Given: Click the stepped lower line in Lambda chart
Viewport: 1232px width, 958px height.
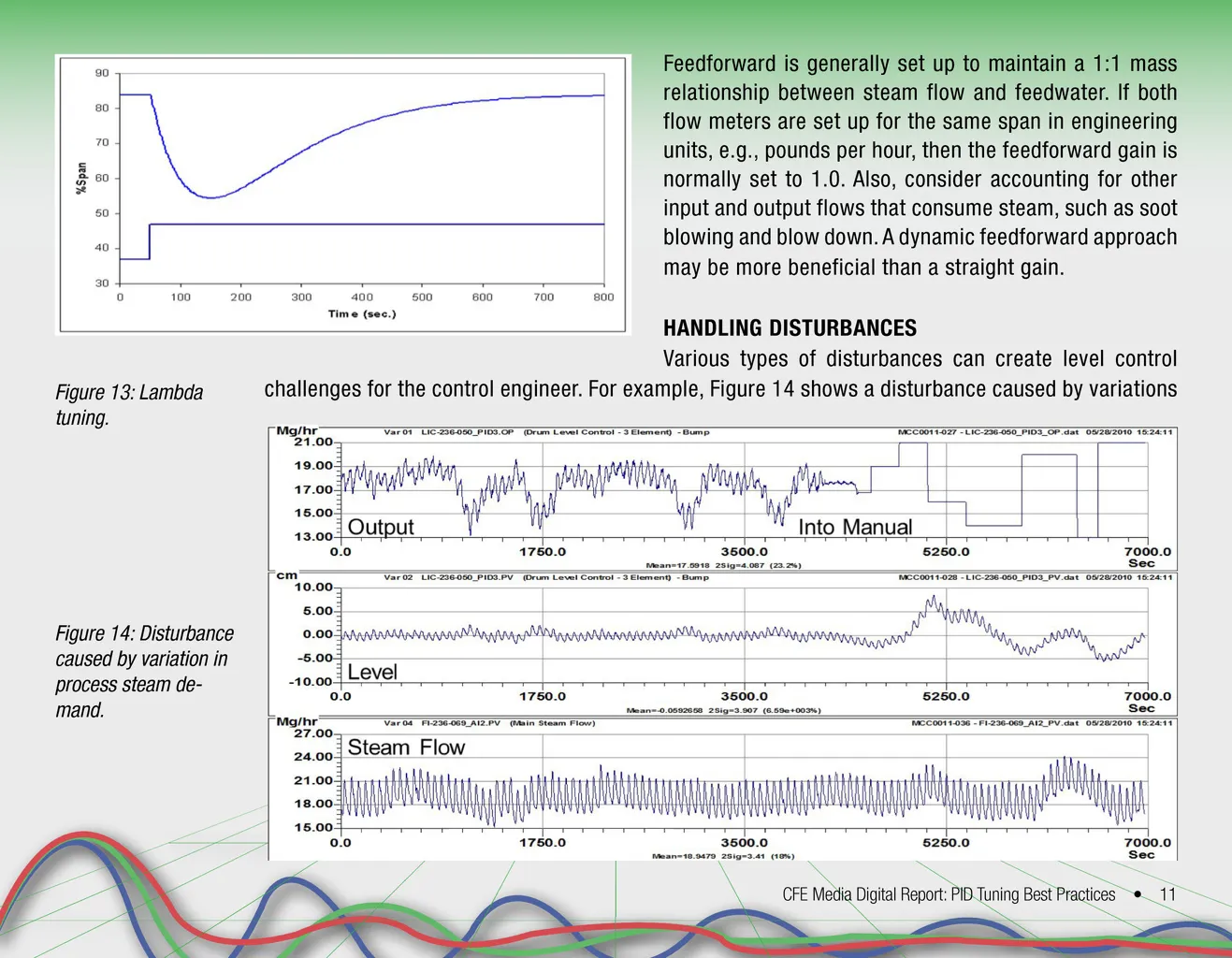Looking at the screenshot, I should click(x=374, y=225).
